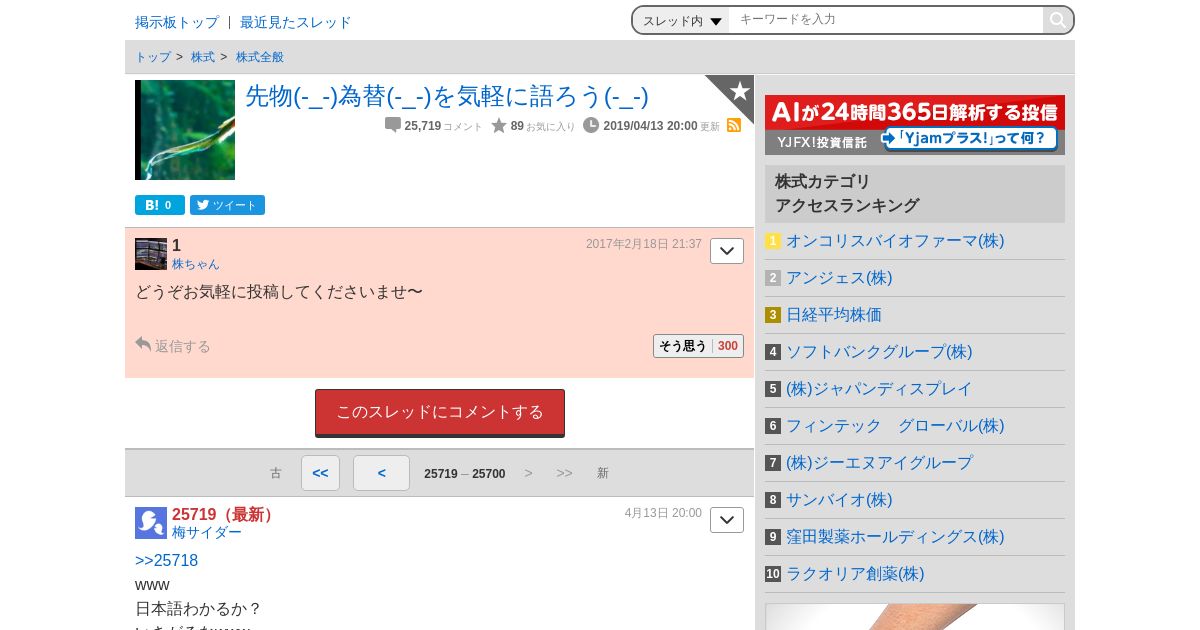Click the search magnifier icon
This screenshot has height=630, width=1200.
[x=1057, y=20]
